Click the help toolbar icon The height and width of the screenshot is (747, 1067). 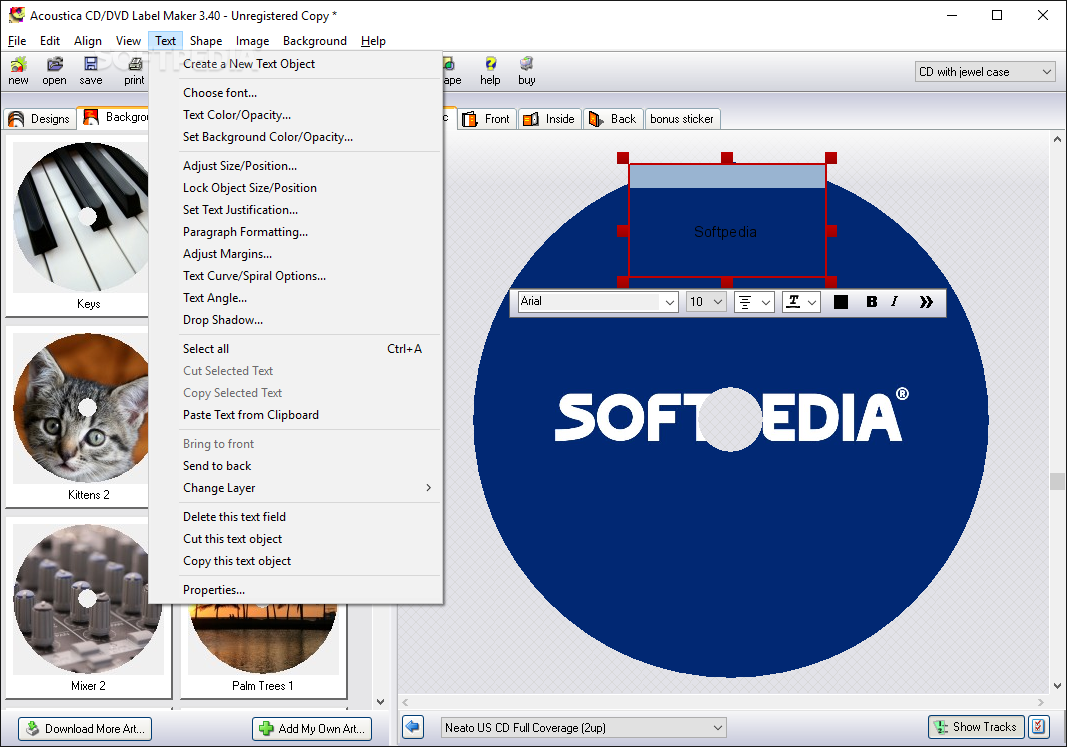tap(490, 71)
